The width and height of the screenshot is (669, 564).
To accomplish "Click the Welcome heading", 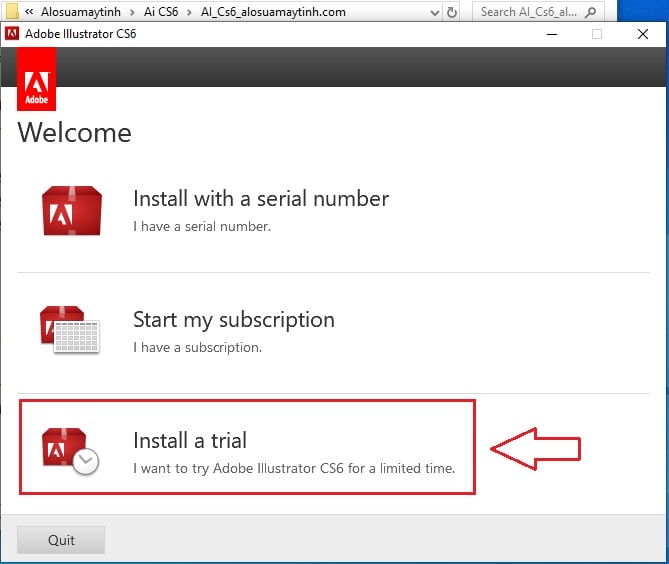I will pyautogui.click(x=74, y=132).
